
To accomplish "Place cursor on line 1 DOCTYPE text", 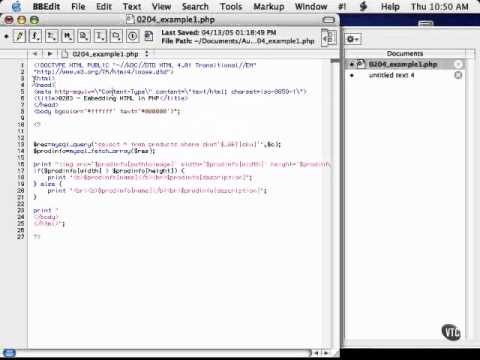I will [145, 65].
